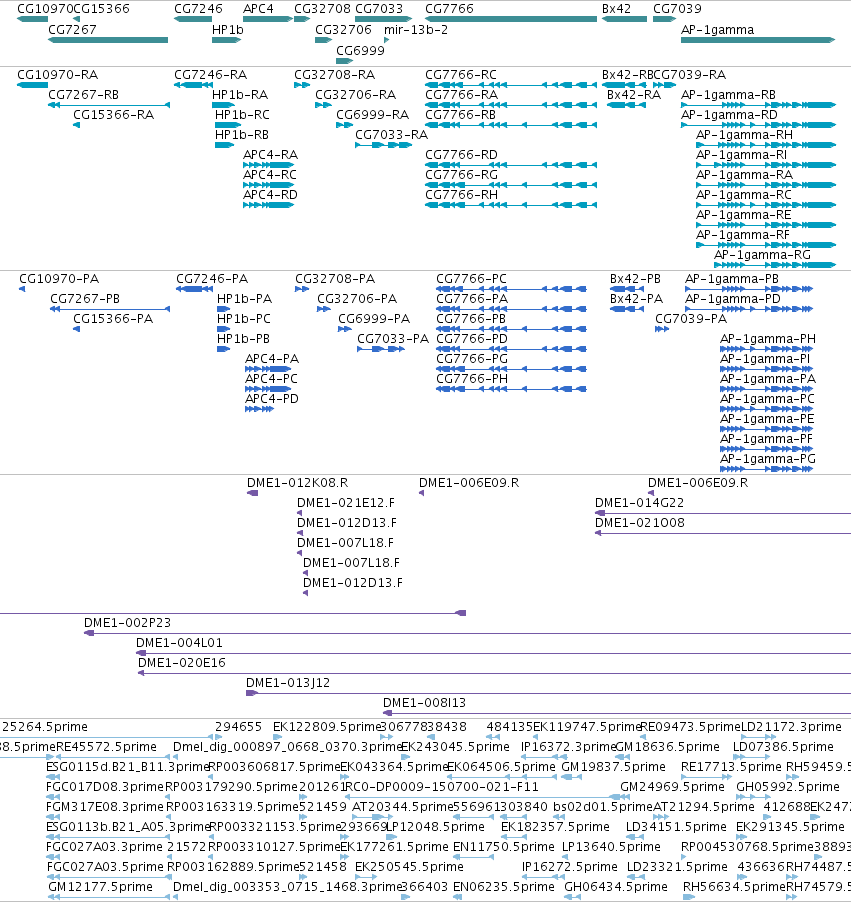Click protein AP-1gamma-PD

pos(732,299)
